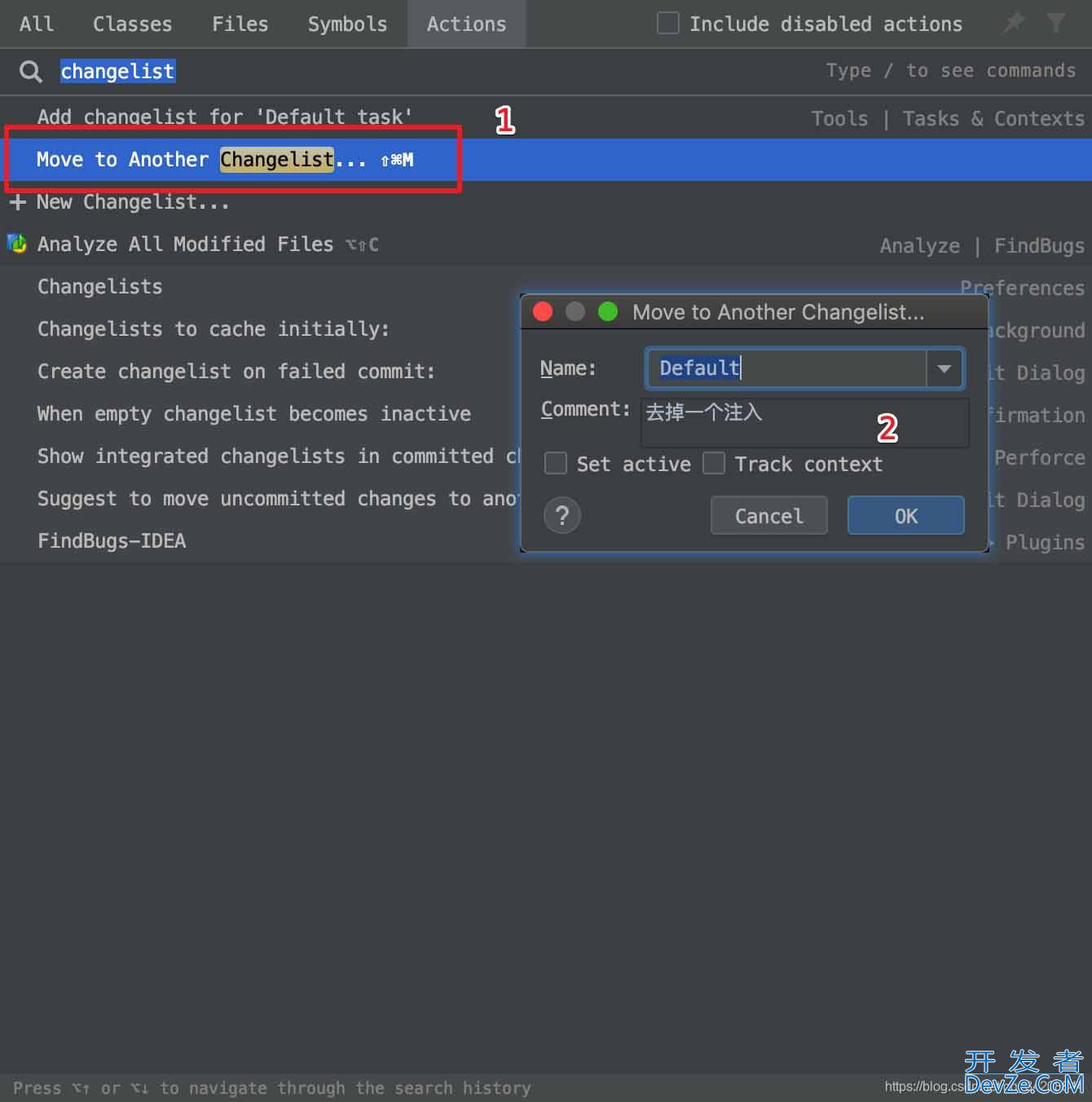1092x1102 pixels.
Task: Enable Include disabled actions checkbox
Action: pyautogui.click(x=668, y=23)
